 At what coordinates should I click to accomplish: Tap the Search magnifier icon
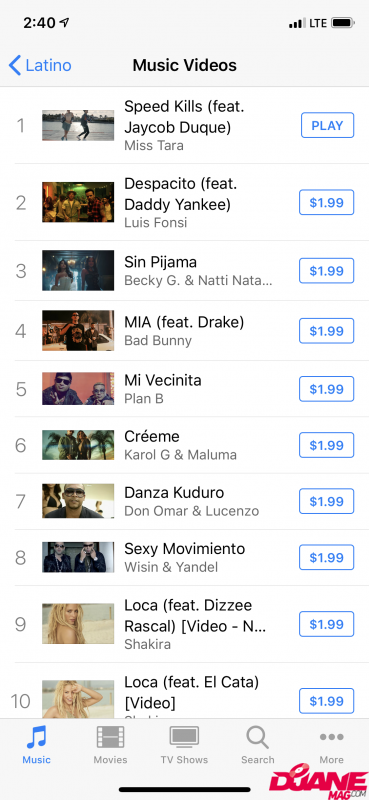[257, 738]
